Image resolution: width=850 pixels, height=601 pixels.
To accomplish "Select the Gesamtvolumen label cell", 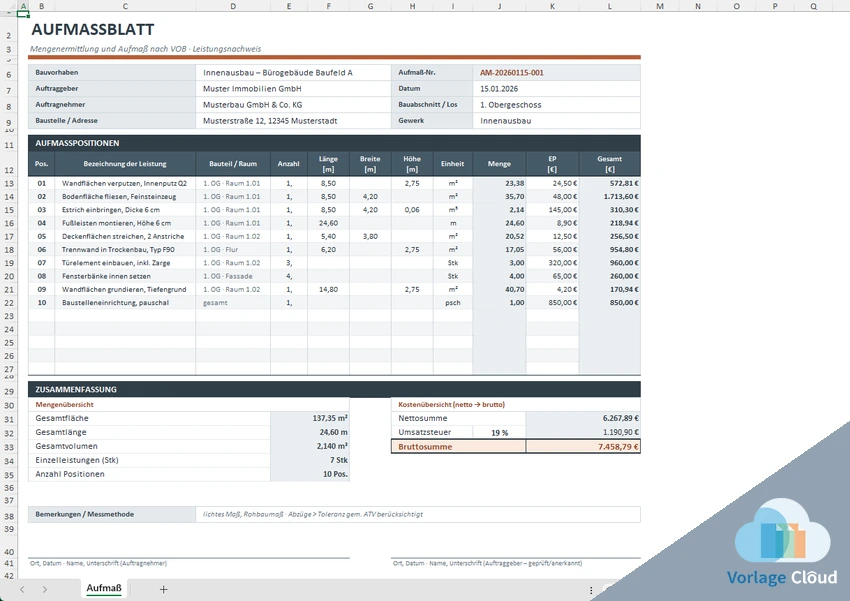I will [149, 447].
